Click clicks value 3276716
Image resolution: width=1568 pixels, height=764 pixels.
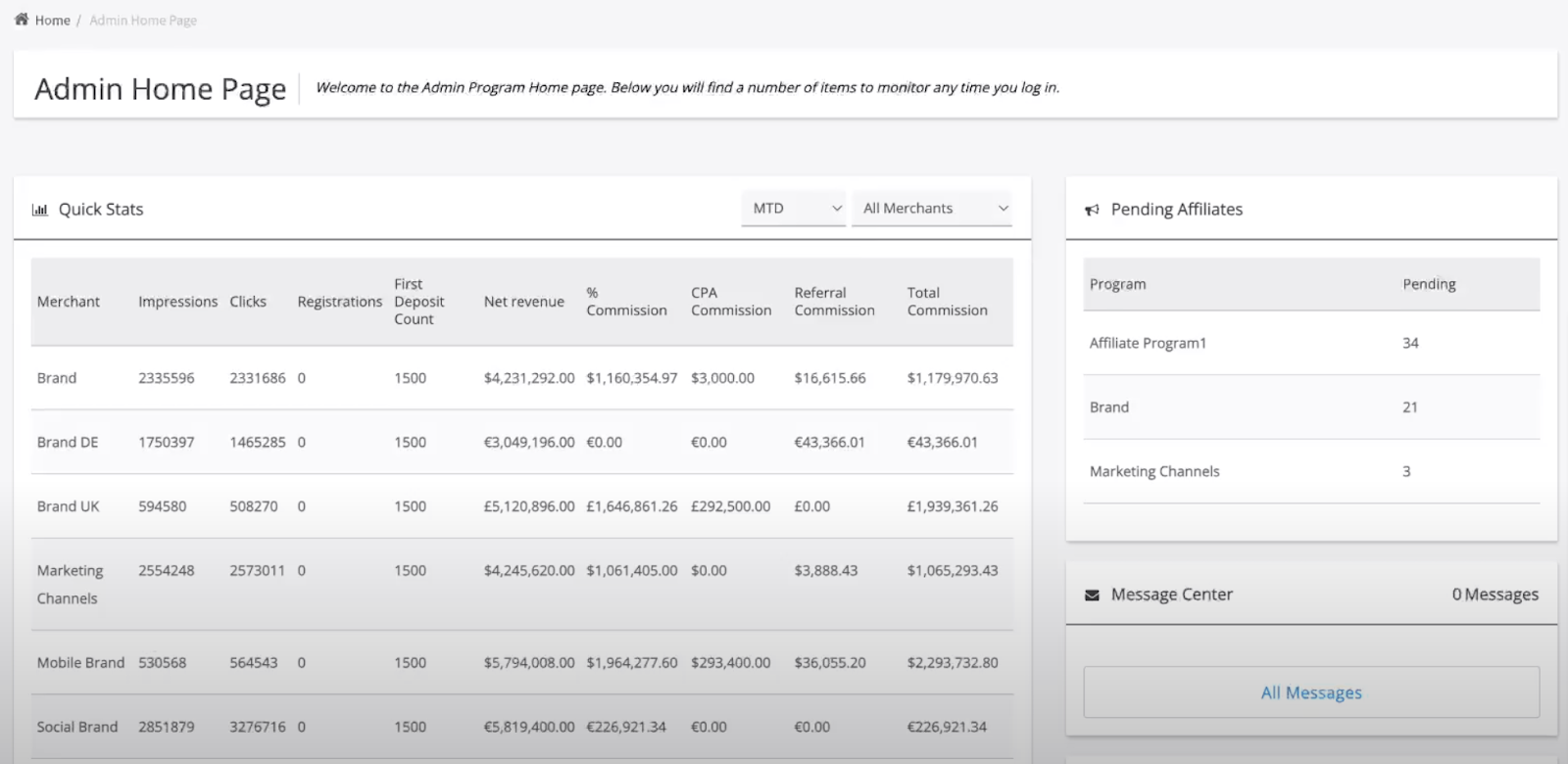click(x=258, y=727)
